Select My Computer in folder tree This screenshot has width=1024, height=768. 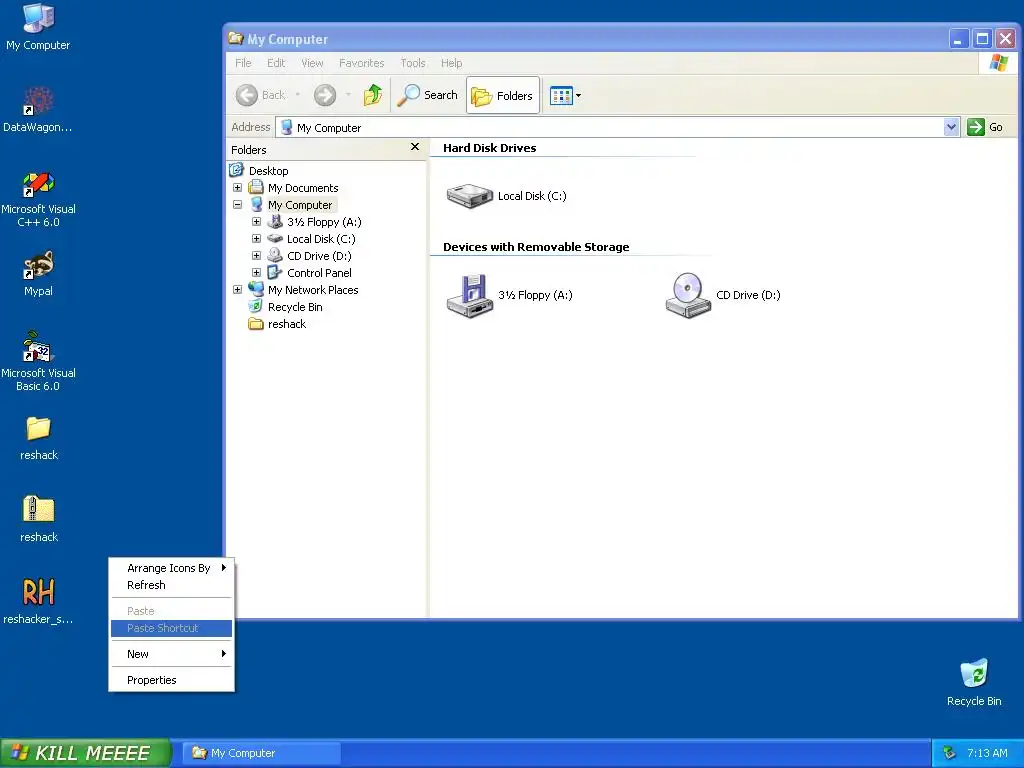click(300, 205)
